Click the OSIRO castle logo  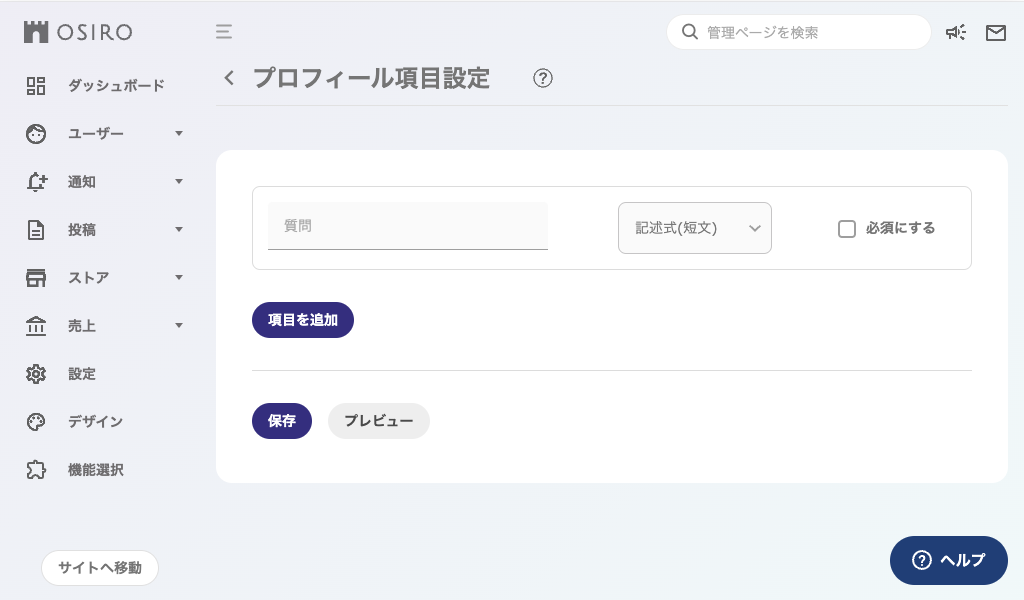click(x=36, y=32)
